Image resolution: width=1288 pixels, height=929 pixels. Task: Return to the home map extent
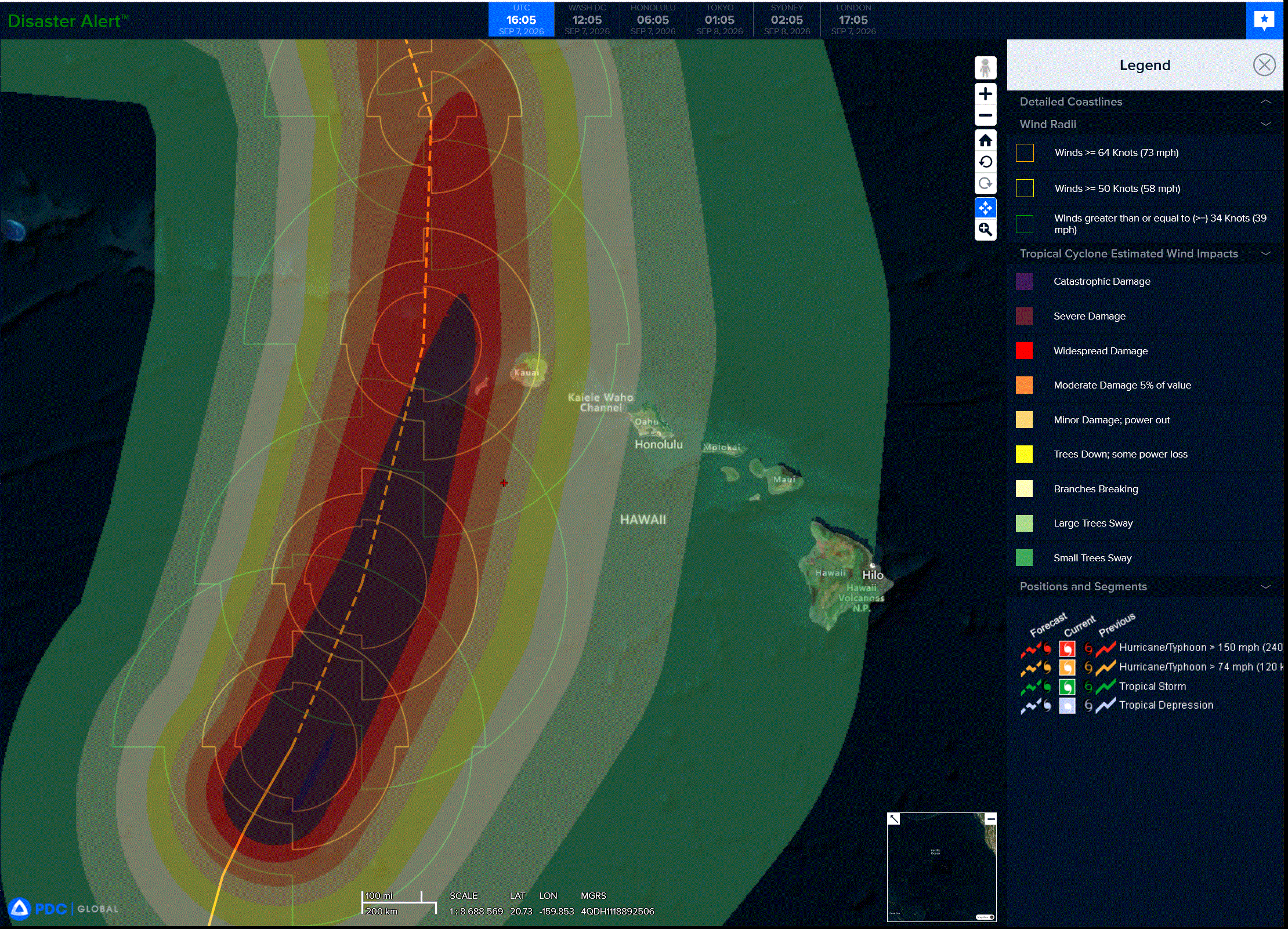(x=985, y=140)
